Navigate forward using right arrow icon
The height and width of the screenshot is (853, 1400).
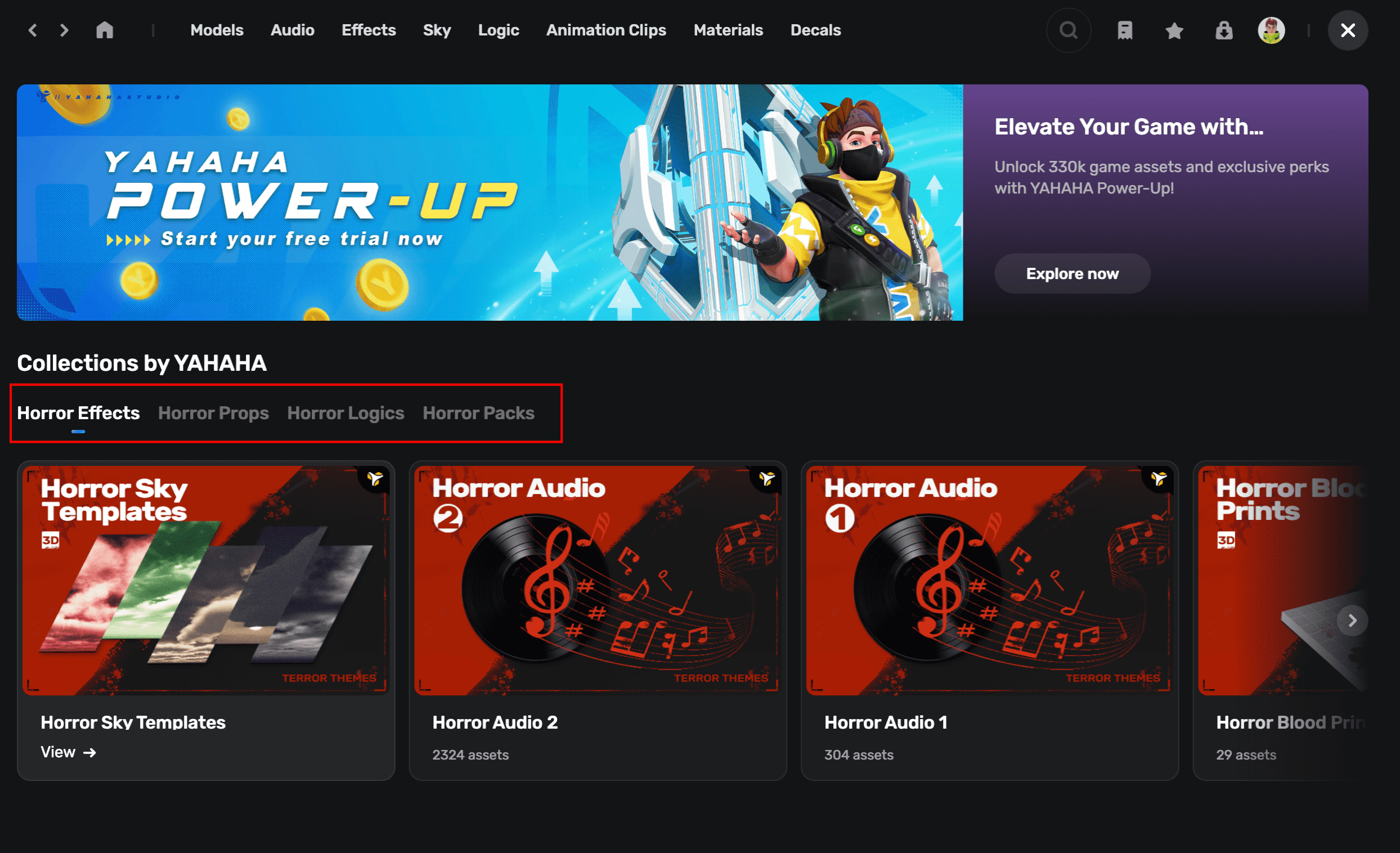click(x=1353, y=620)
